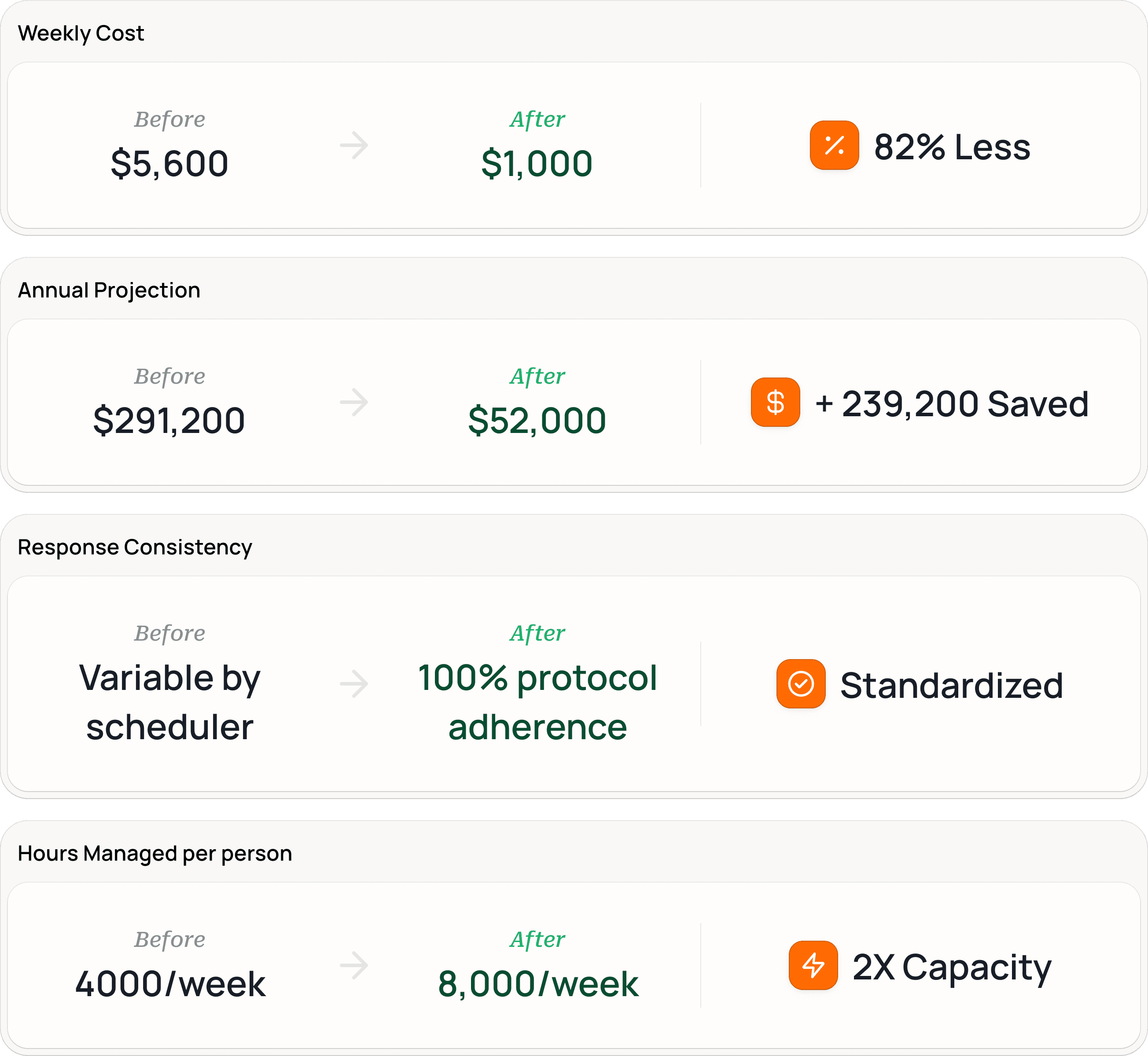1148x1056 pixels.
Task: Select the Hours Managed per person heading
Action: [x=155, y=853]
